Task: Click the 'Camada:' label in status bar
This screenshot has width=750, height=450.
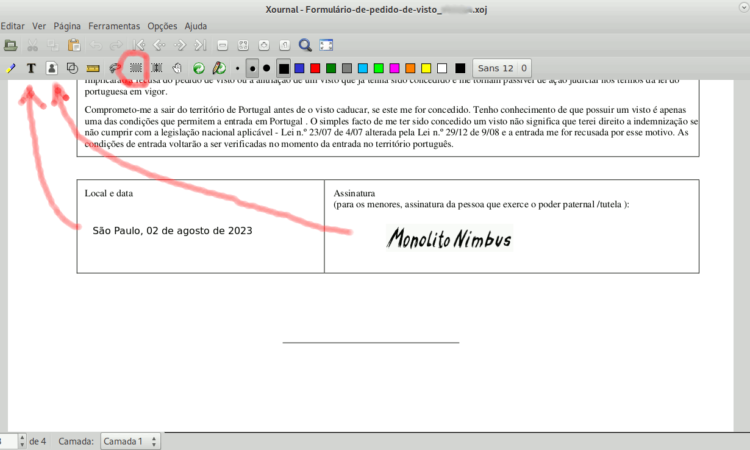Action: 76,441
